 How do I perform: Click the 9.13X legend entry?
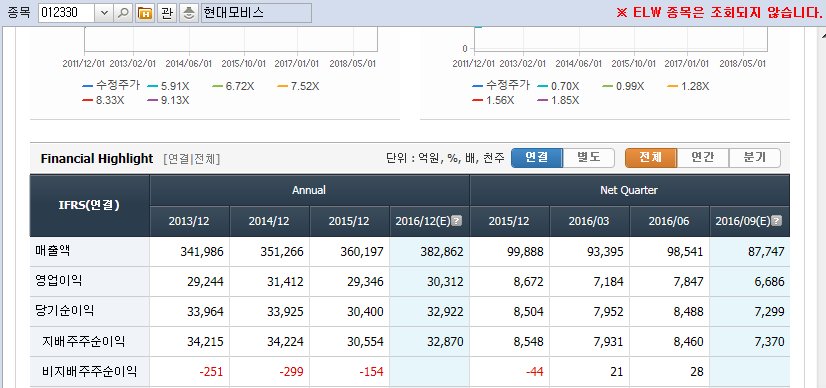click(168, 100)
